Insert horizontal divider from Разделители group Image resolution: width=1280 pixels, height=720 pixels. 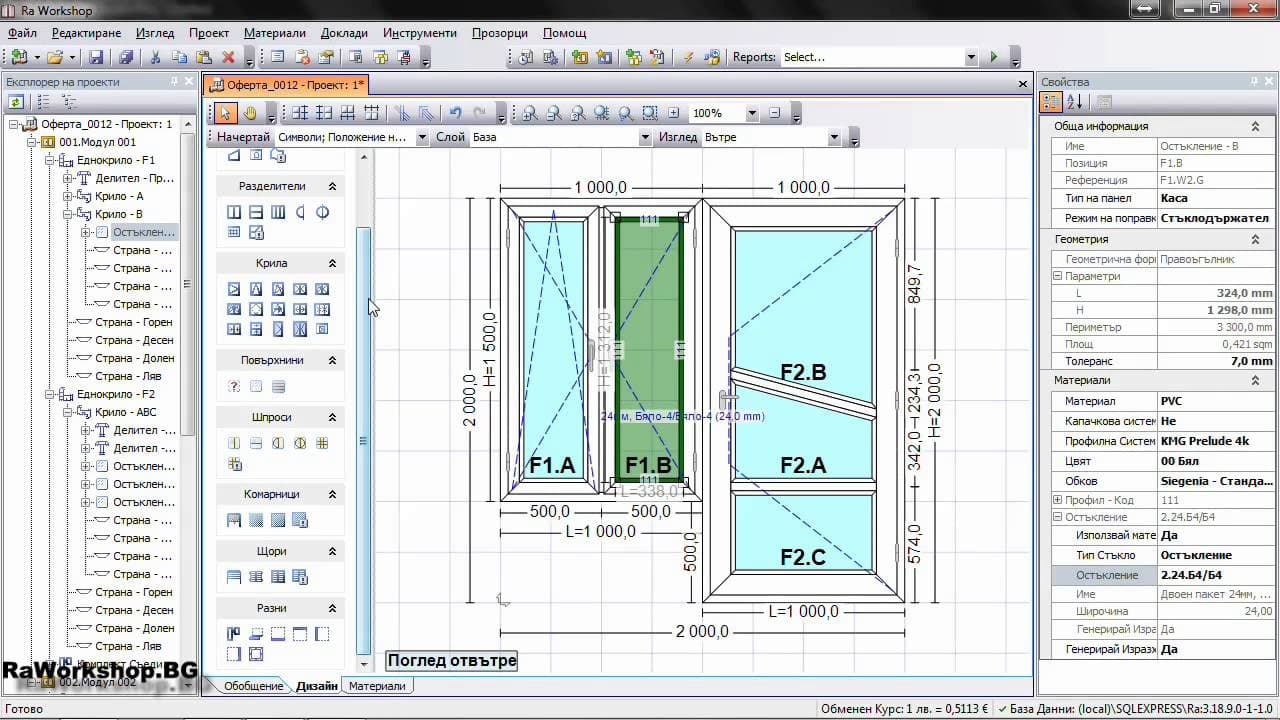(x=256, y=212)
